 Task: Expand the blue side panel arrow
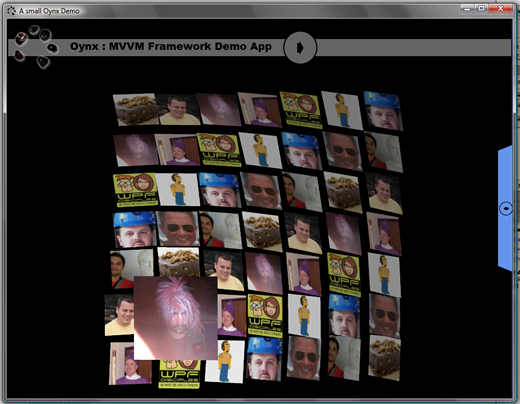point(506,209)
